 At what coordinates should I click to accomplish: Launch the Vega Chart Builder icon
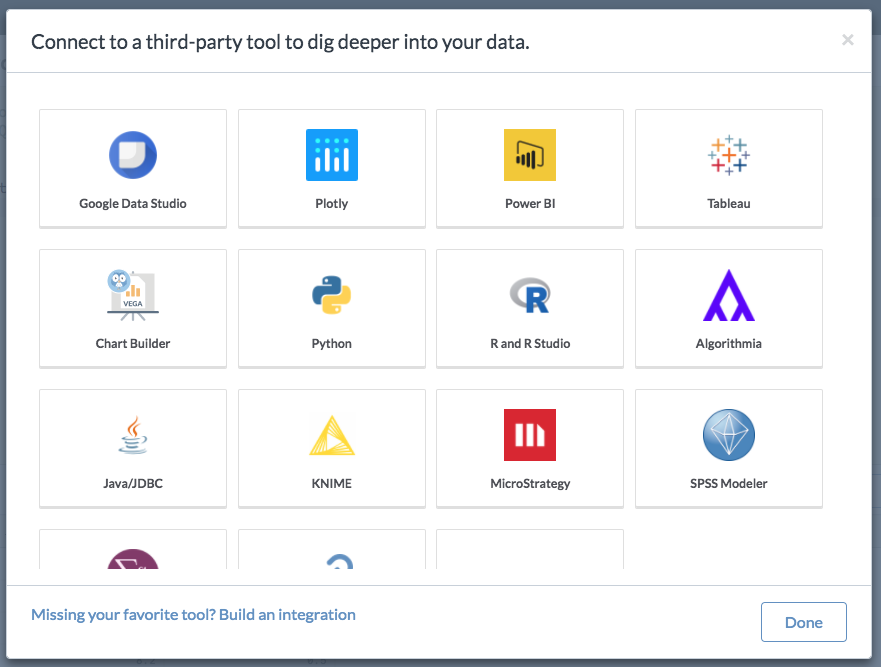133,295
